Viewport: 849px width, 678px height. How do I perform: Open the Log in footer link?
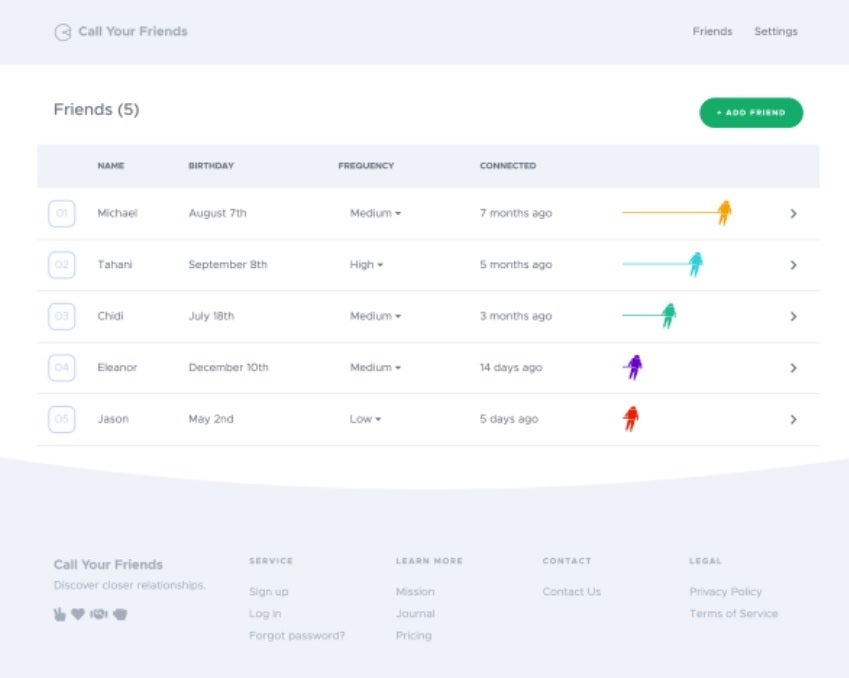pyautogui.click(x=265, y=614)
